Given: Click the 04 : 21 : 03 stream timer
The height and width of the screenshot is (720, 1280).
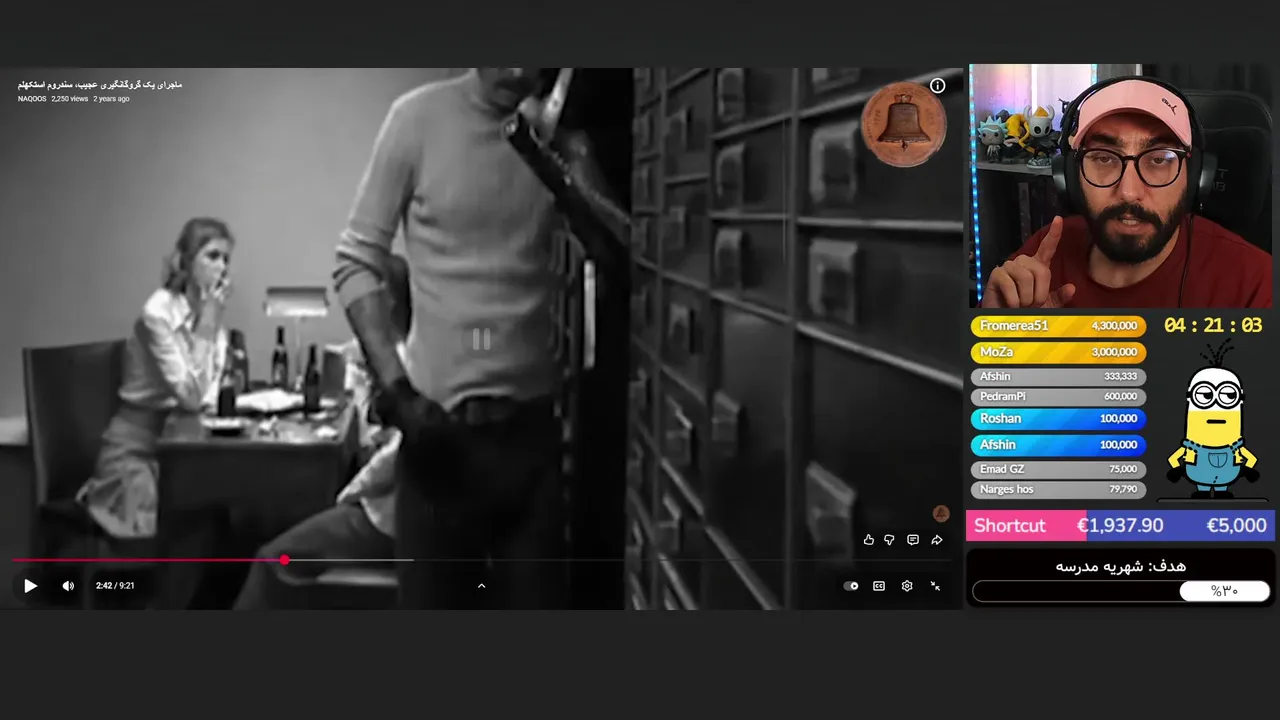Looking at the screenshot, I should pyautogui.click(x=1213, y=326).
